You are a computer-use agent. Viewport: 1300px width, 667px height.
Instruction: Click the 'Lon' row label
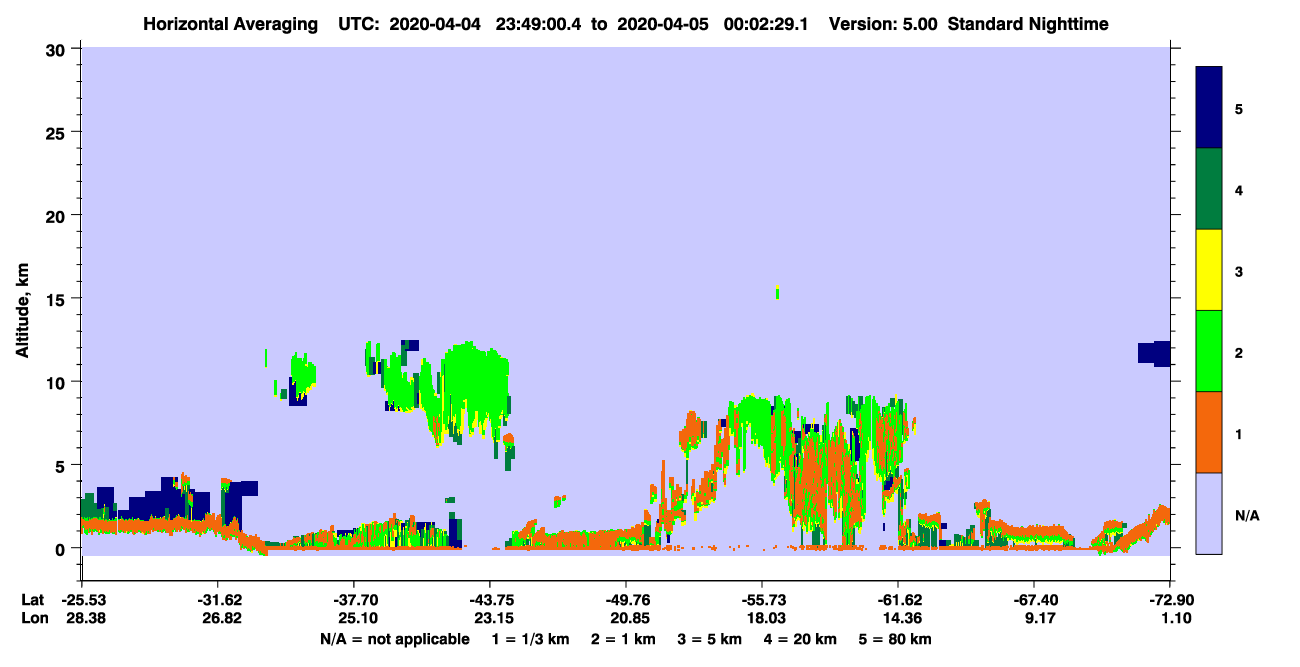pos(34,619)
